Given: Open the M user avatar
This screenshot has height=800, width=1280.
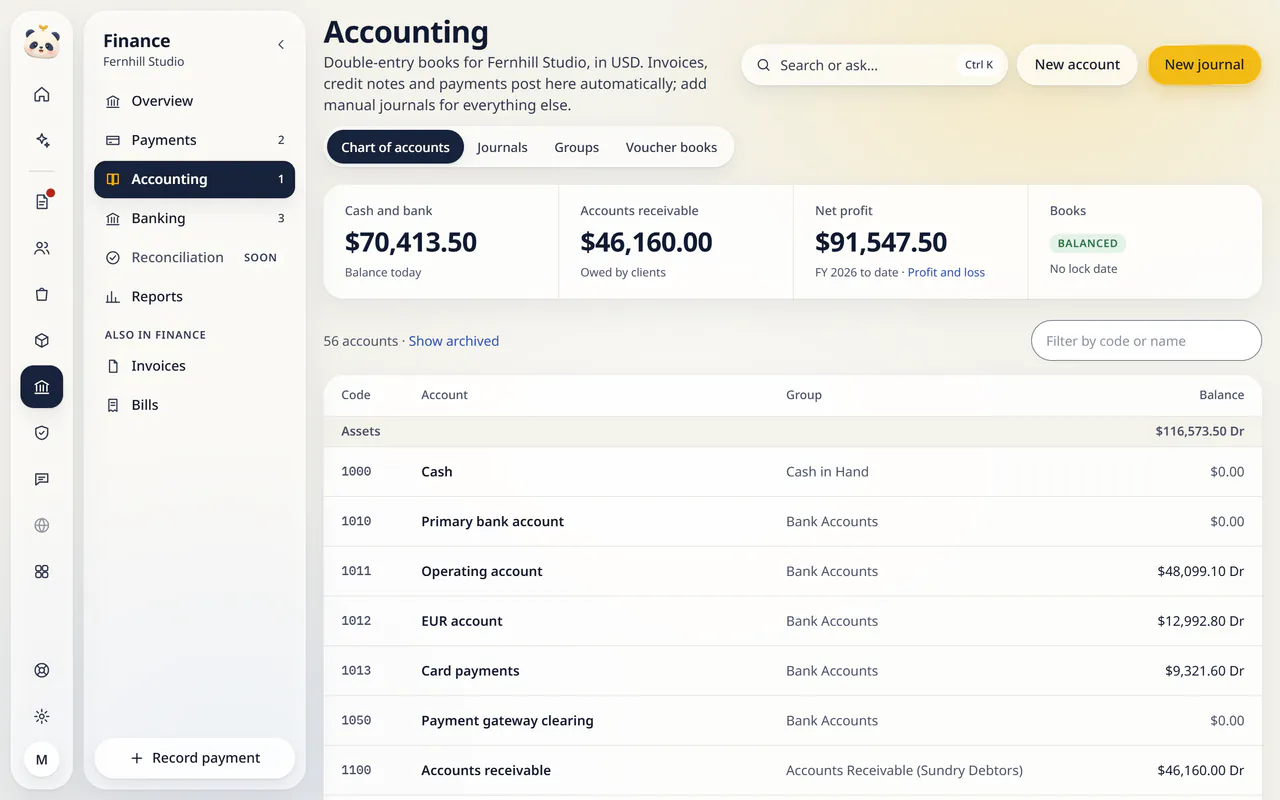Looking at the screenshot, I should click(42, 760).
